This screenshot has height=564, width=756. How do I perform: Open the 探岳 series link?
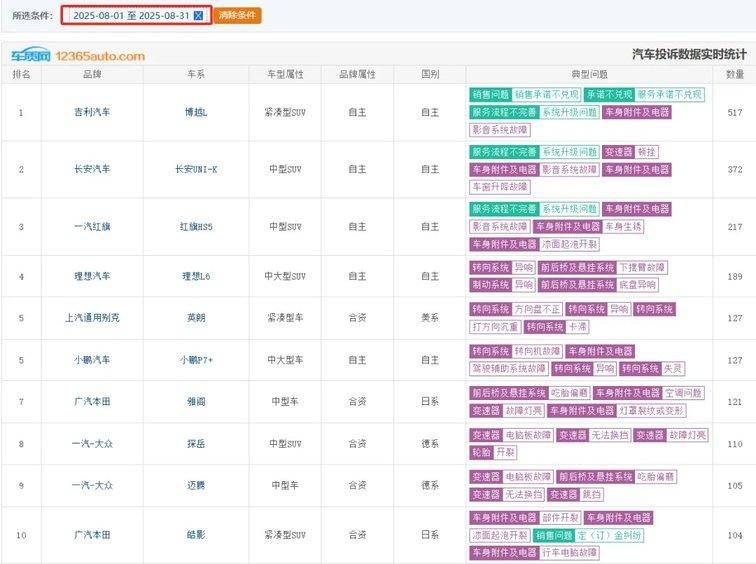(x=196, y=443)
